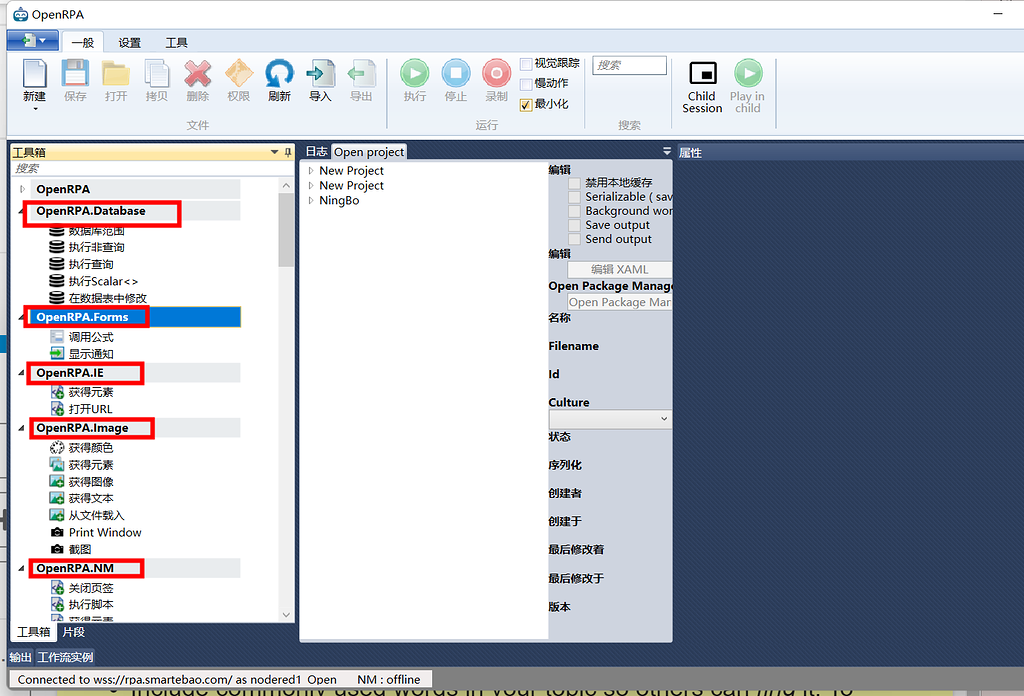Image resolution: width=1024 pixels, height=696 pixels.
Task: Collapse the 工具箱 panel using its arrow
Action: (x=273, y=152)
